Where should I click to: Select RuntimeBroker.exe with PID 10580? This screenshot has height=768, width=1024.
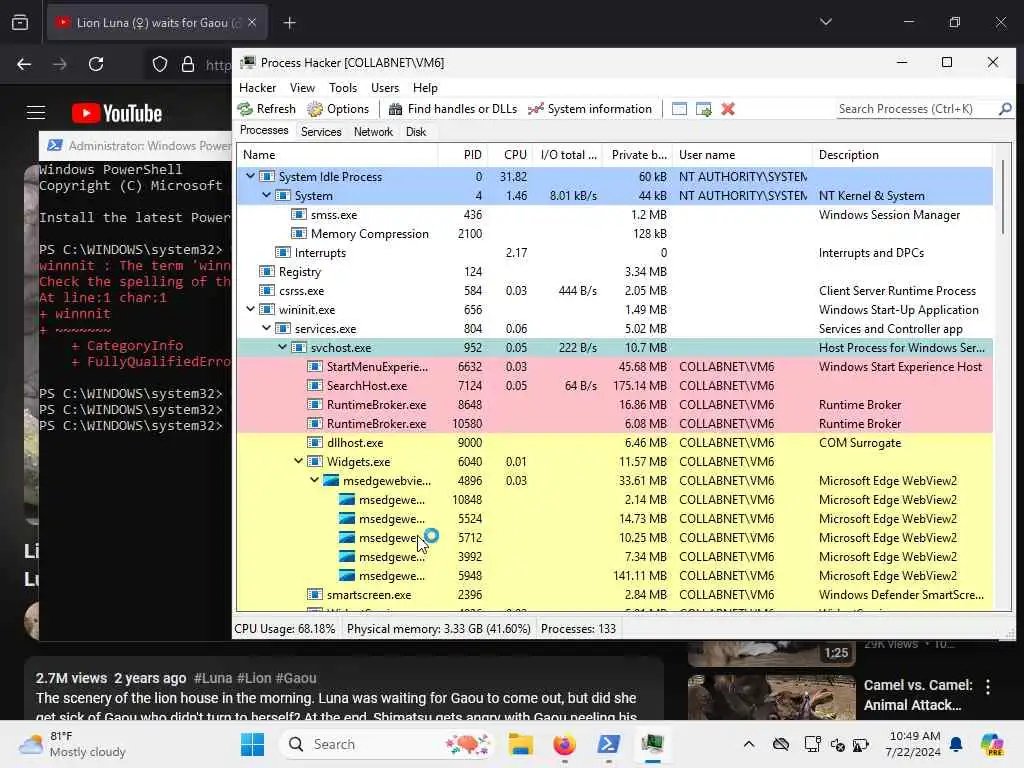point(615,423)
